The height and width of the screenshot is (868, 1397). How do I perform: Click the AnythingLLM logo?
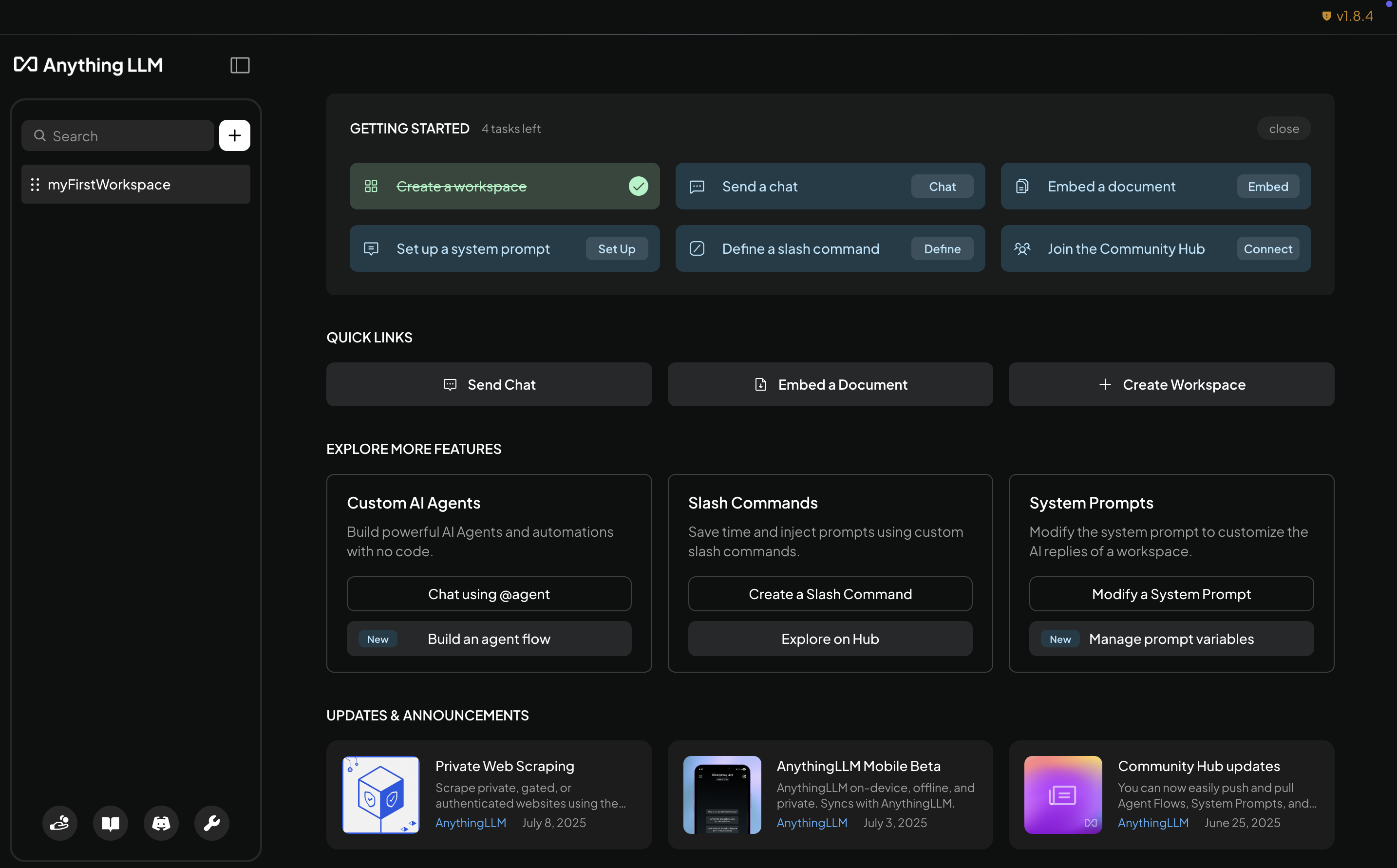[x=88, y=65]
